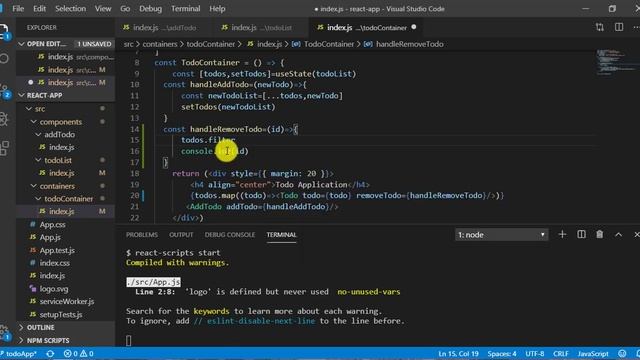Open errors count in status bar
This screenshot has width=640, height=360.
pyautogui.click(x=71, y=353)
